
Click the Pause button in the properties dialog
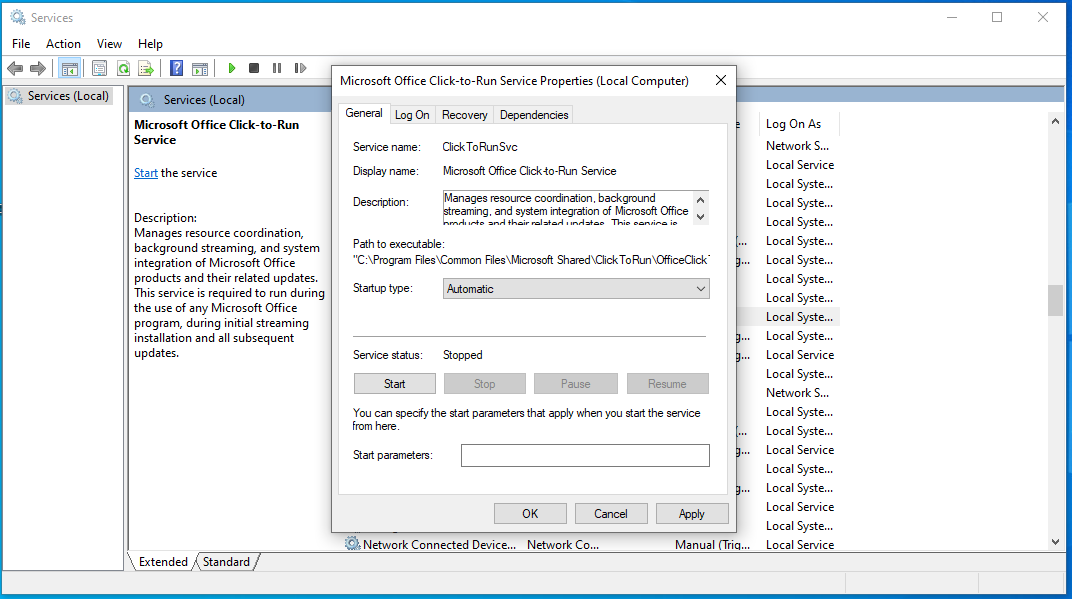pyautogui.click(x=576, y=384)
